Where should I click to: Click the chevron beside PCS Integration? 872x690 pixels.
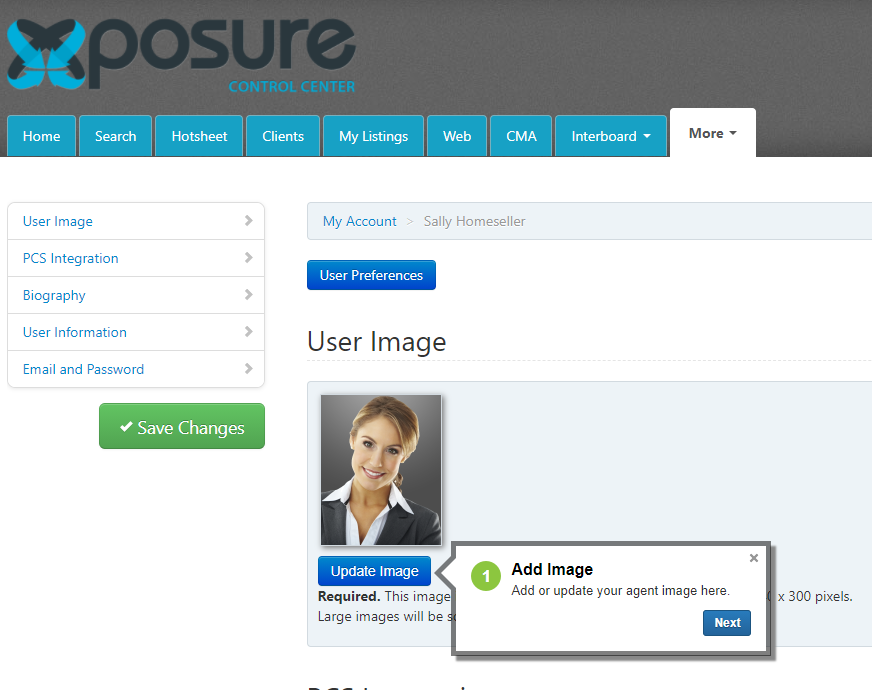pyautogui.click(x=249, y=257)
